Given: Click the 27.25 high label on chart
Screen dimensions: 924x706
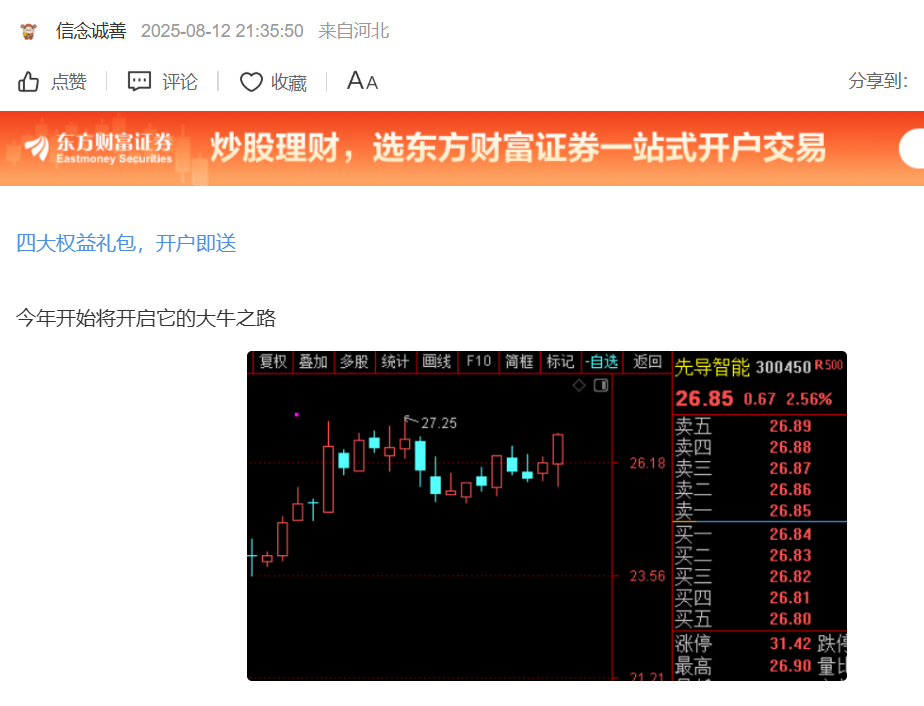Looking at the screenshot, I should pyautogui.click(x=438, y=423).
